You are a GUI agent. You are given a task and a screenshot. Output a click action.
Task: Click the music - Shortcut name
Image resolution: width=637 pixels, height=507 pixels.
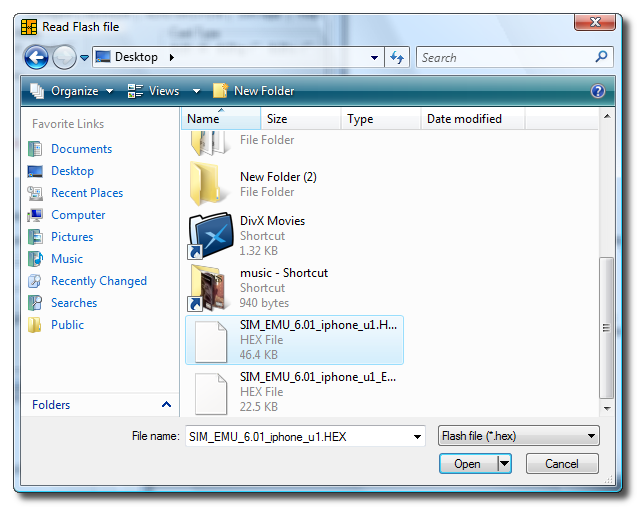point(284,273)
